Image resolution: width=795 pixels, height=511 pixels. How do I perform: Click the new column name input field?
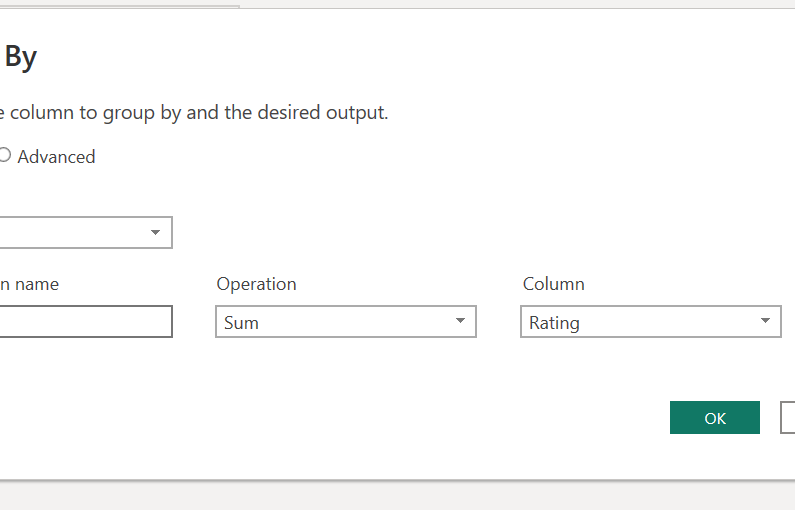(x=86, y=321)
